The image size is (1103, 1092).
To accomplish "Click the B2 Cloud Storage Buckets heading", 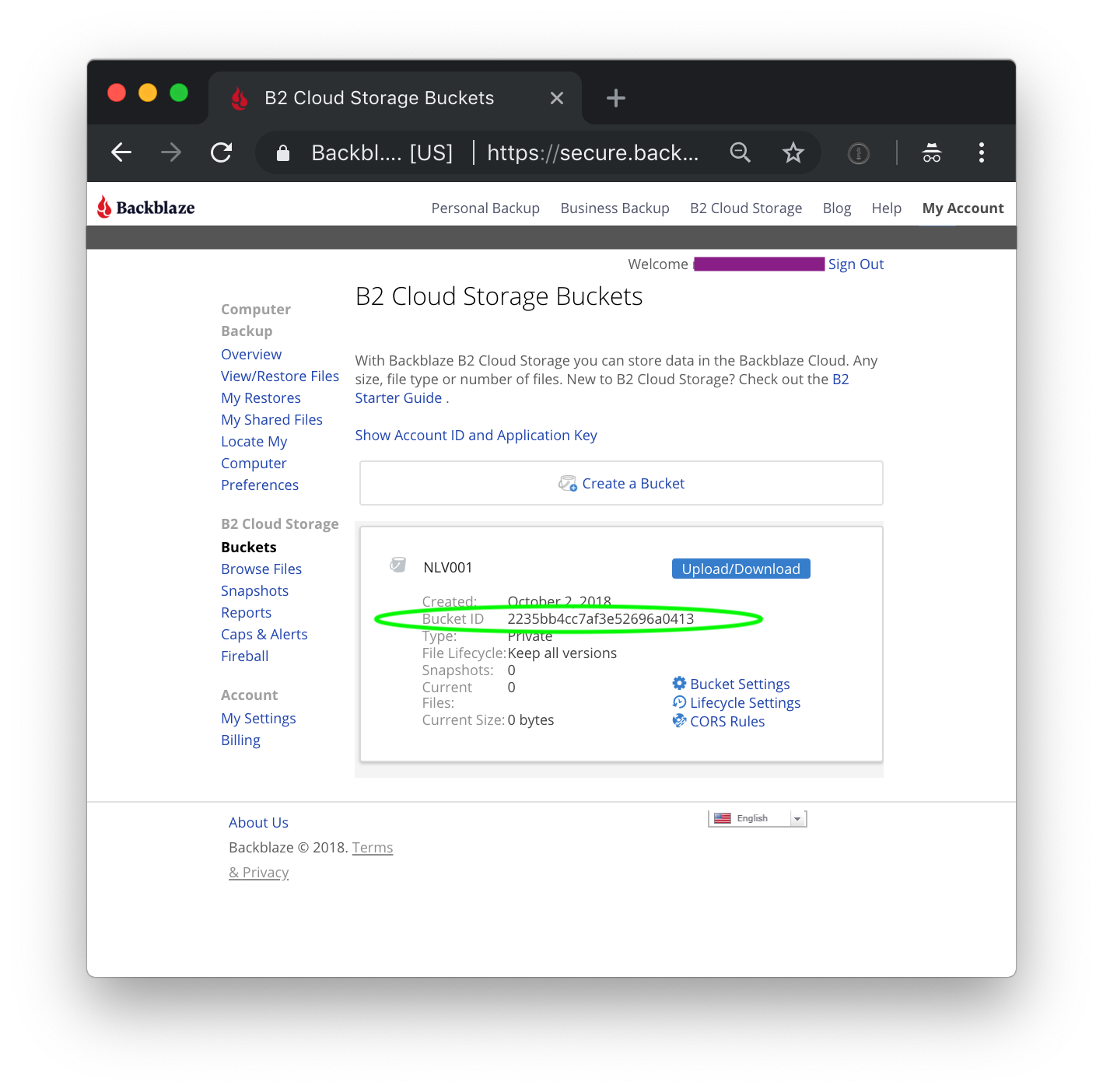I will click(499, 296).
